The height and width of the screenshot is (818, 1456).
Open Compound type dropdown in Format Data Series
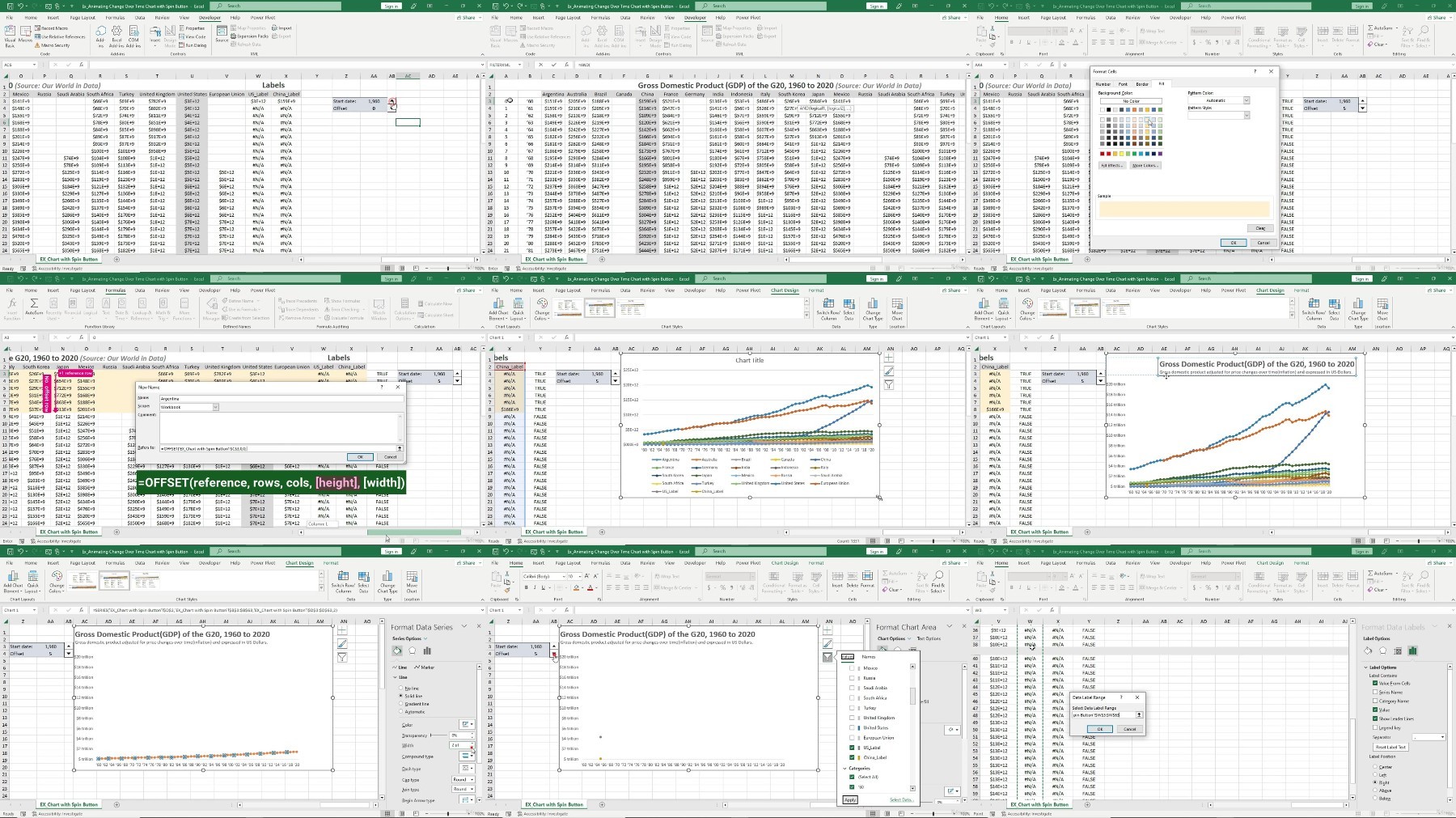pos(468,757)
